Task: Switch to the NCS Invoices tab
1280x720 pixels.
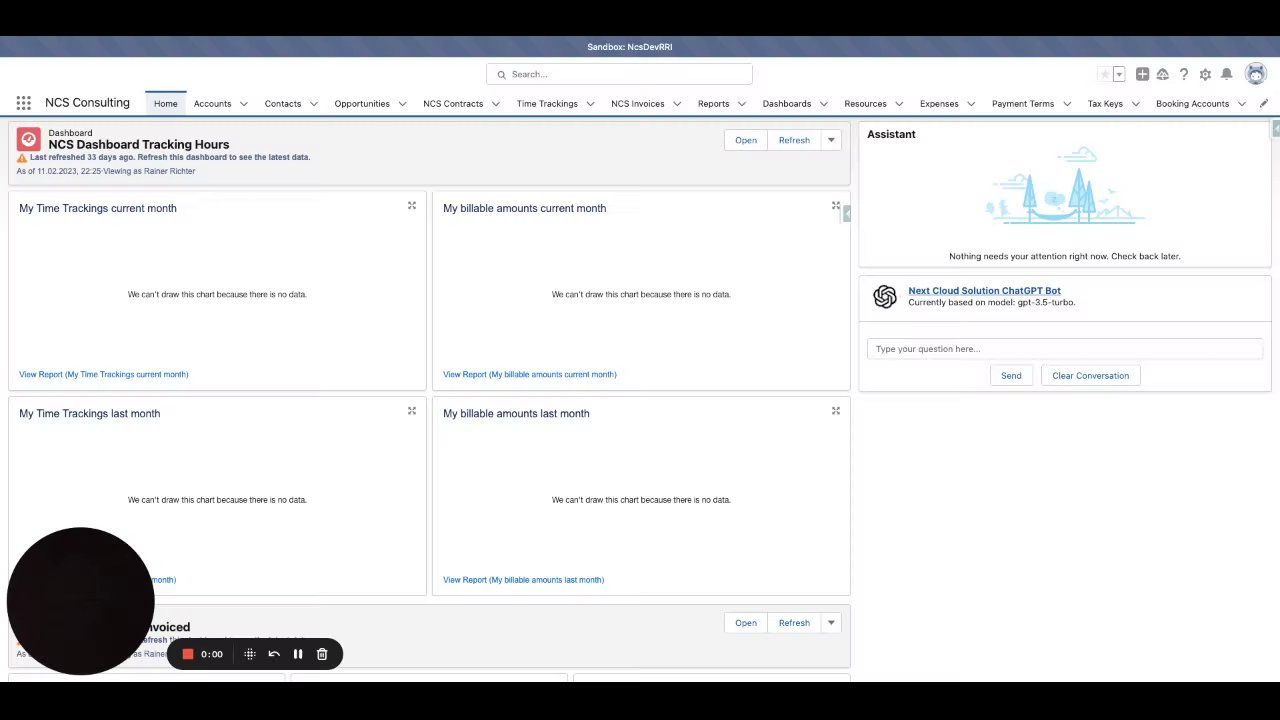Action: tap(638, 104)
